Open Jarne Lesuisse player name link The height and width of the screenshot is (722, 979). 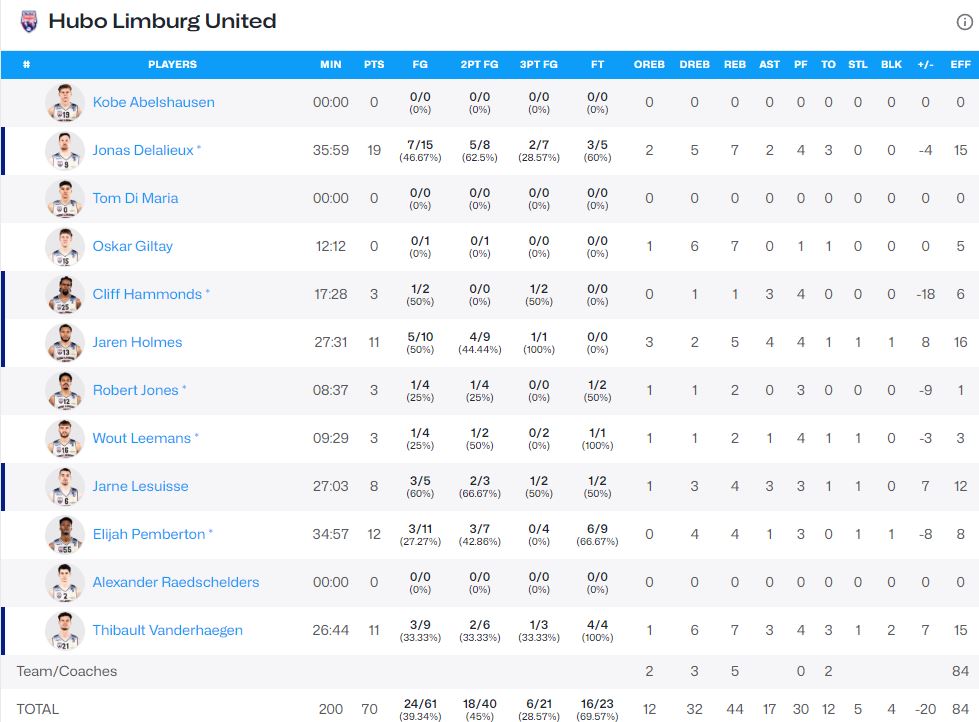point(140,486)
